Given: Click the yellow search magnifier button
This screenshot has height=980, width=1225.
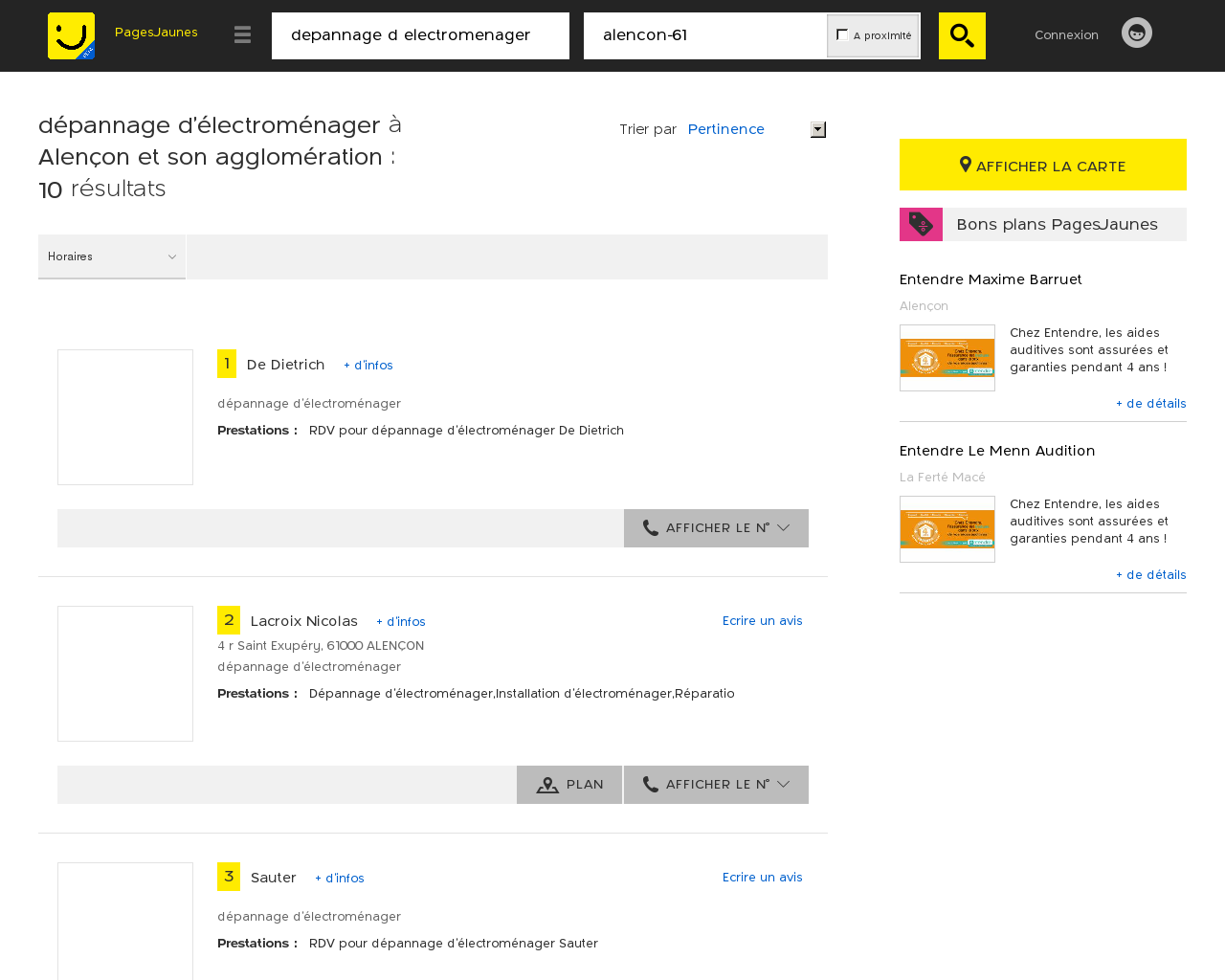Looking at the screenshot, I should point(962,35).
